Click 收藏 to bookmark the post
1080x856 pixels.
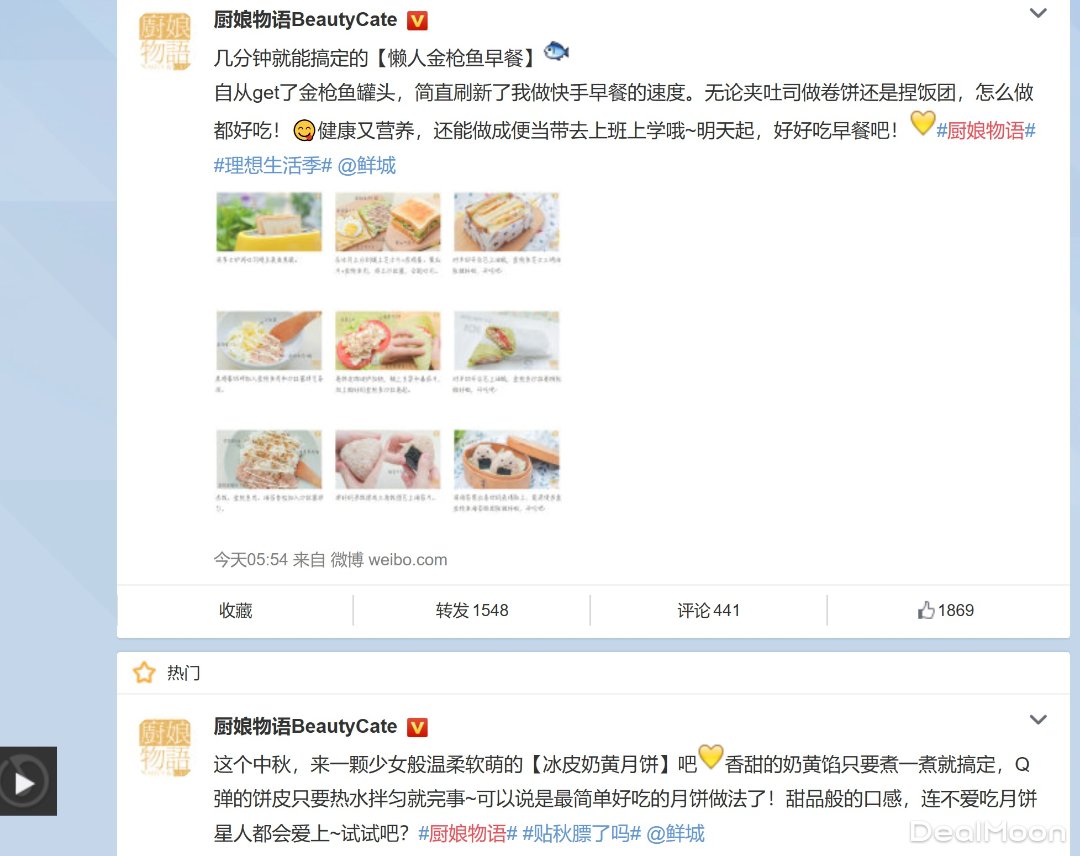[236, 610]
